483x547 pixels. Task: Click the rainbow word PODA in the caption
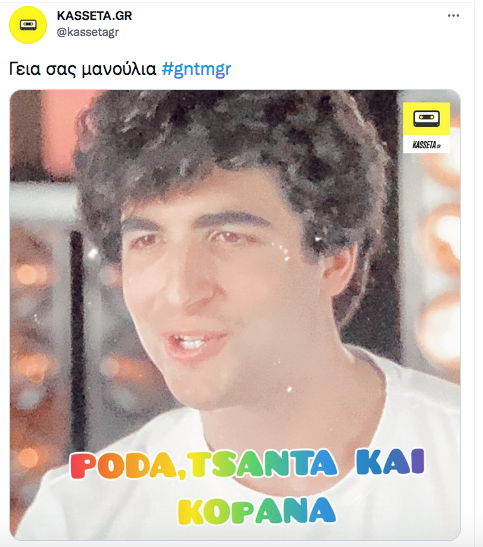[126, 466]
